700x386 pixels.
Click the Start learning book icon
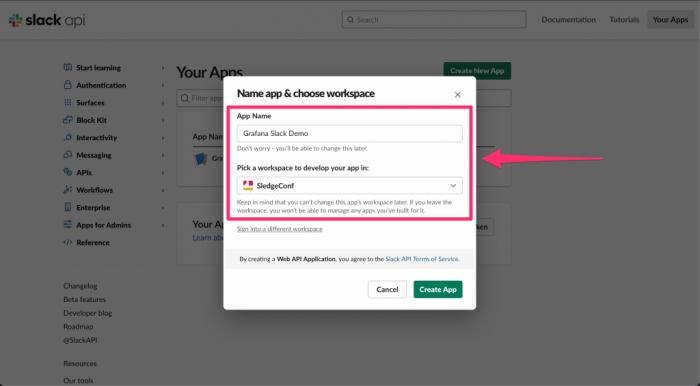pyautogui.click(x=68, y=67)
